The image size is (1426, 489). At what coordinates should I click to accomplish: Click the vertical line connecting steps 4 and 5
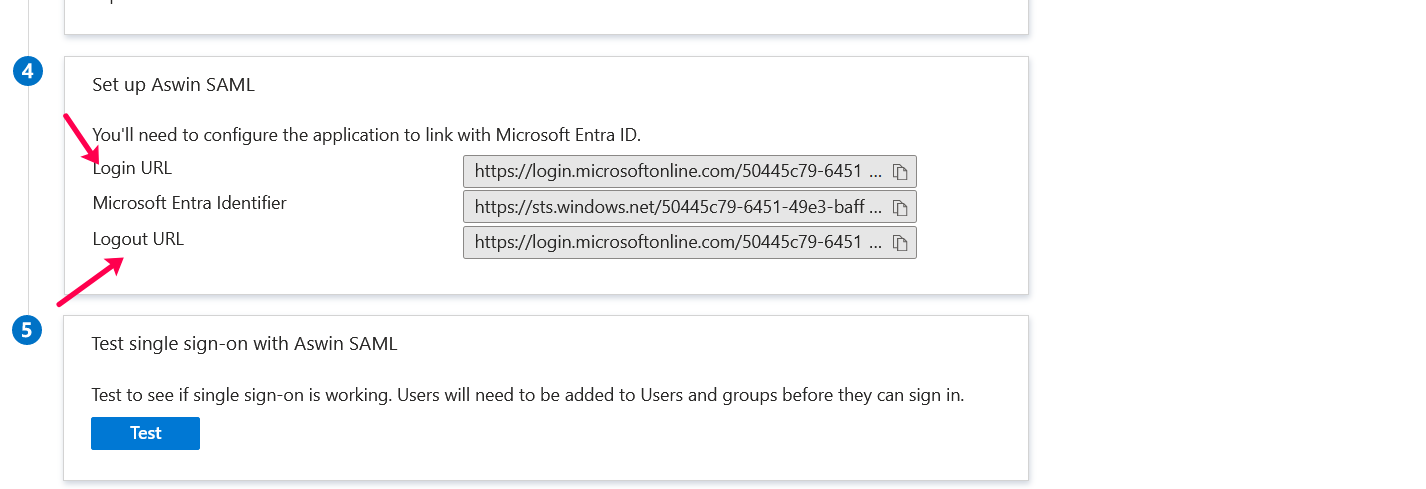[x=28, y=200]
